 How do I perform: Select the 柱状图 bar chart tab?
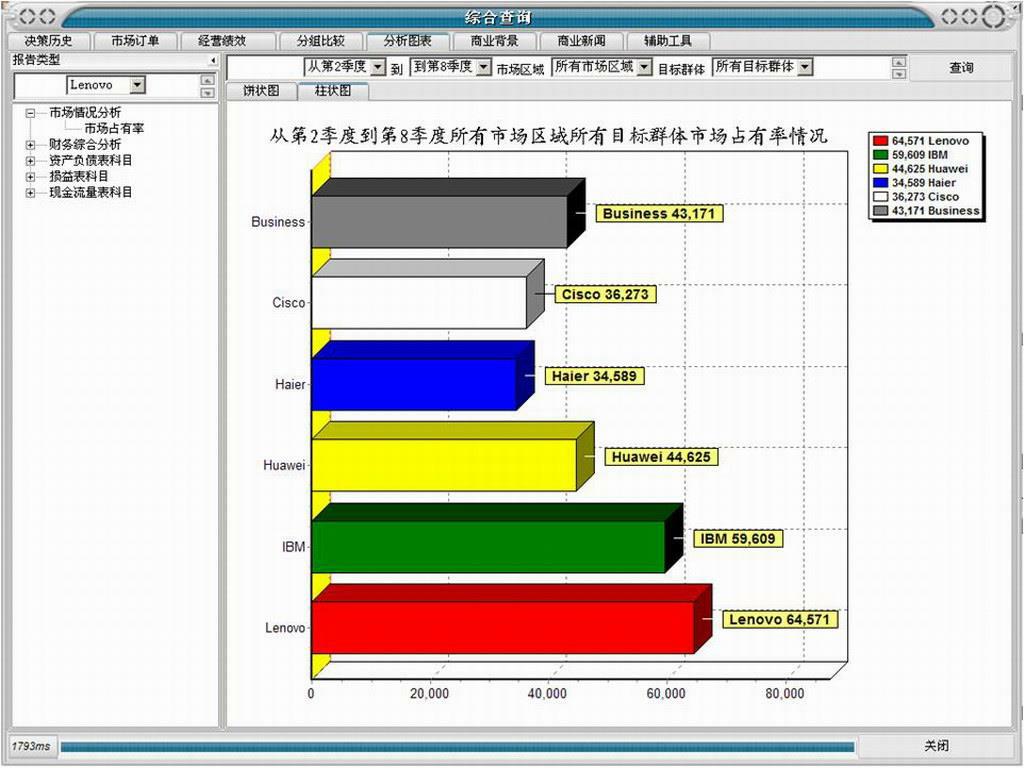(x=333, y=90)
